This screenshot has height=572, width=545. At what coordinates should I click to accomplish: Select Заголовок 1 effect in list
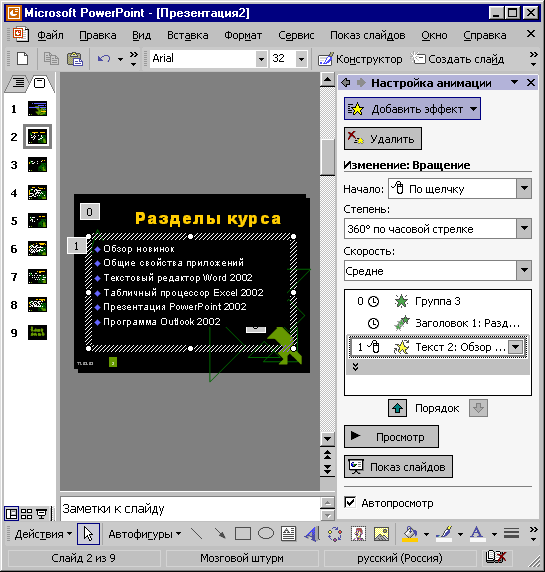coord(437,323)
